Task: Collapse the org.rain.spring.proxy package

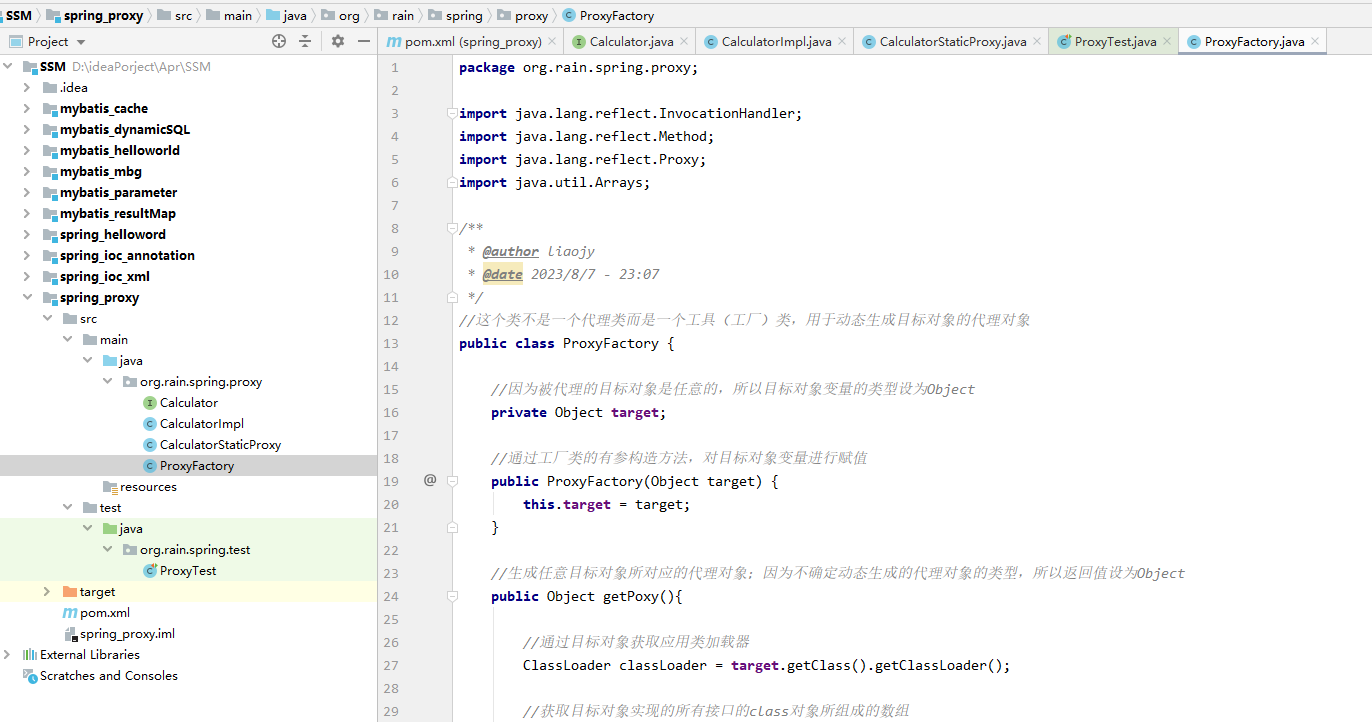Action: pyautogui.click(x=107, y=381)
